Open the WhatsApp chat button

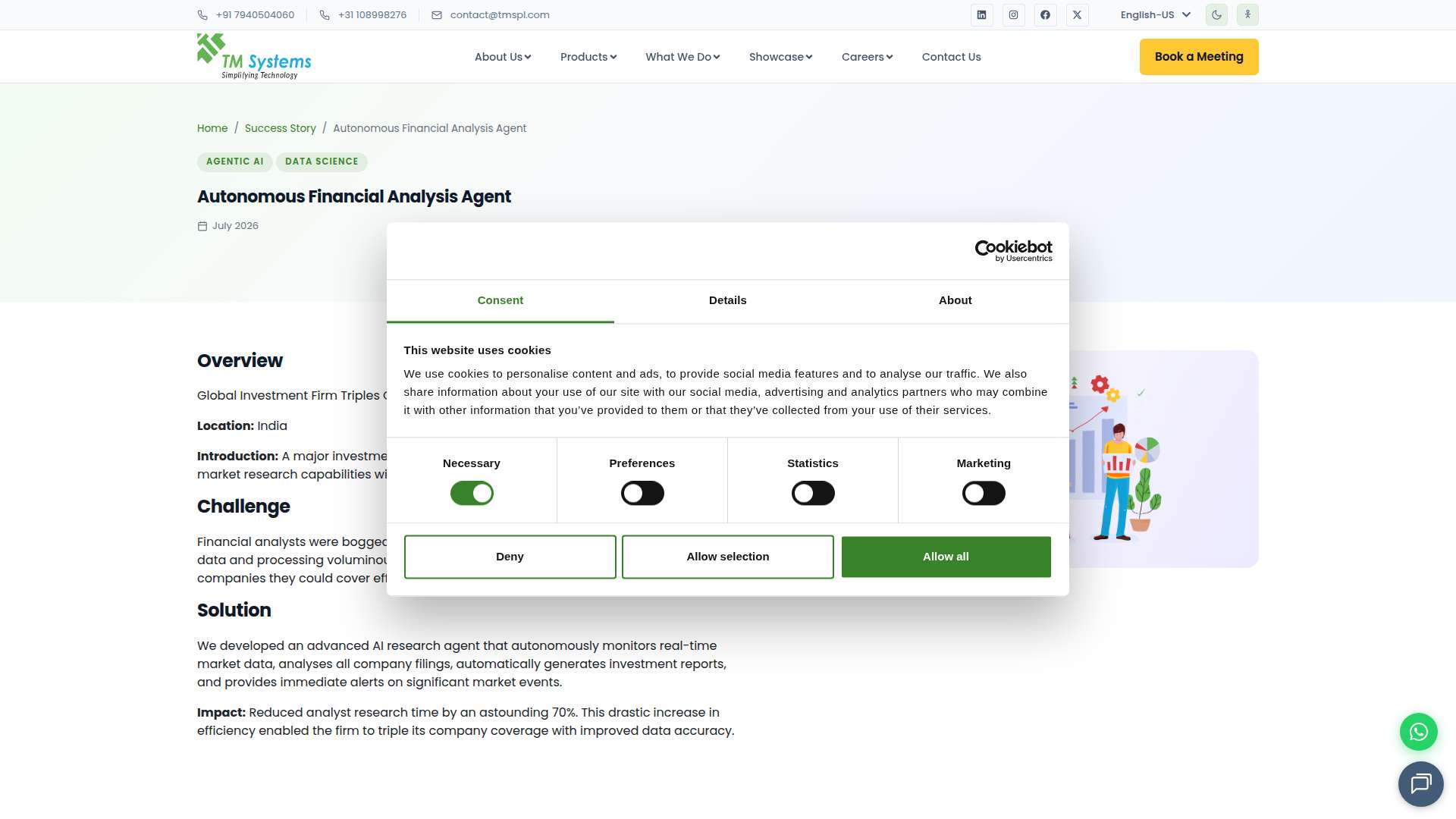point(1418,732)
